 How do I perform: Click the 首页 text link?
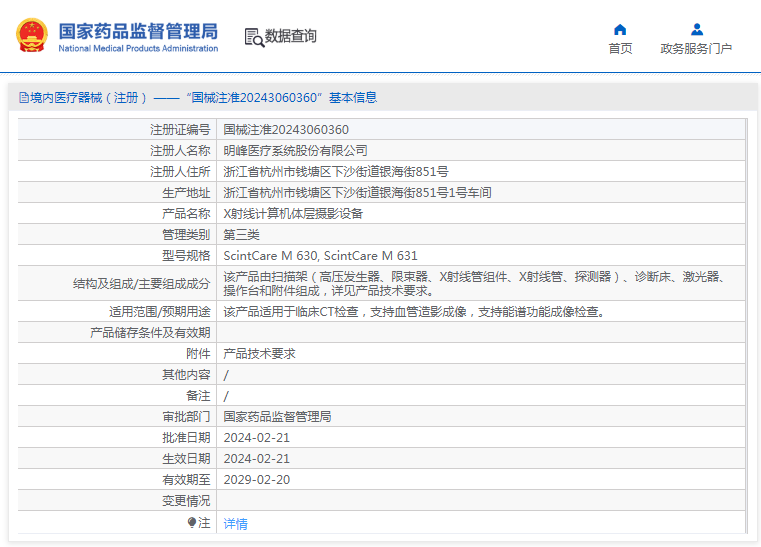click(x=620, y=49)
